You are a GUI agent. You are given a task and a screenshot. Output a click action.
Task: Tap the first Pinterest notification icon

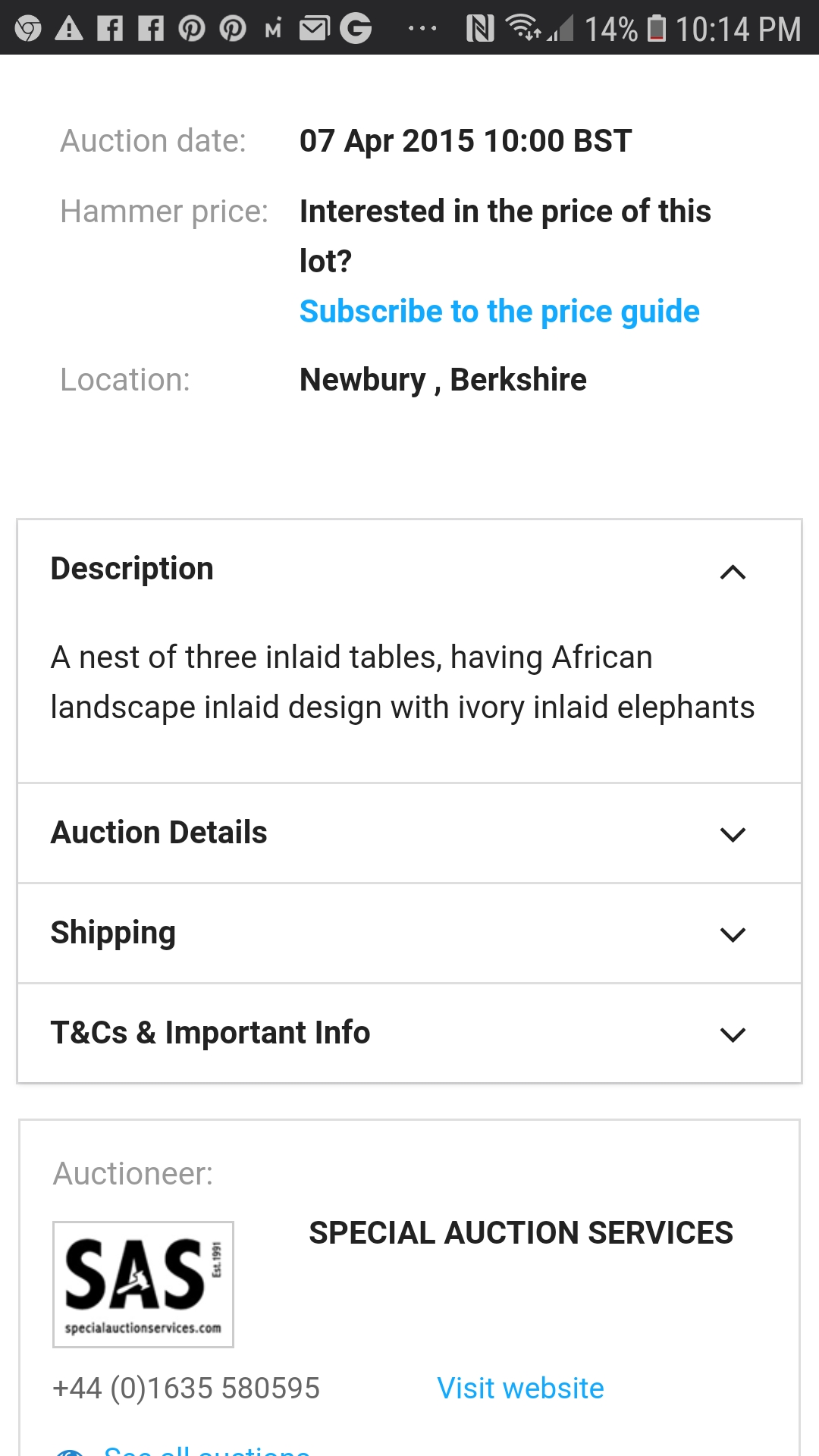click(192, 29)
